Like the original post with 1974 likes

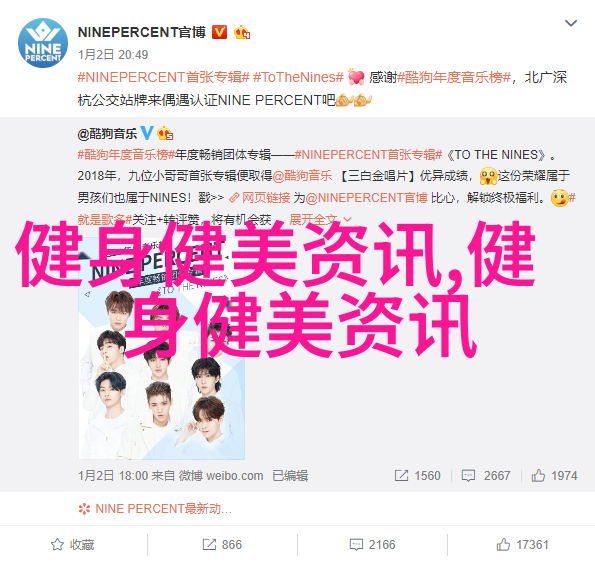pyautogui.click(x=554, y=475)
